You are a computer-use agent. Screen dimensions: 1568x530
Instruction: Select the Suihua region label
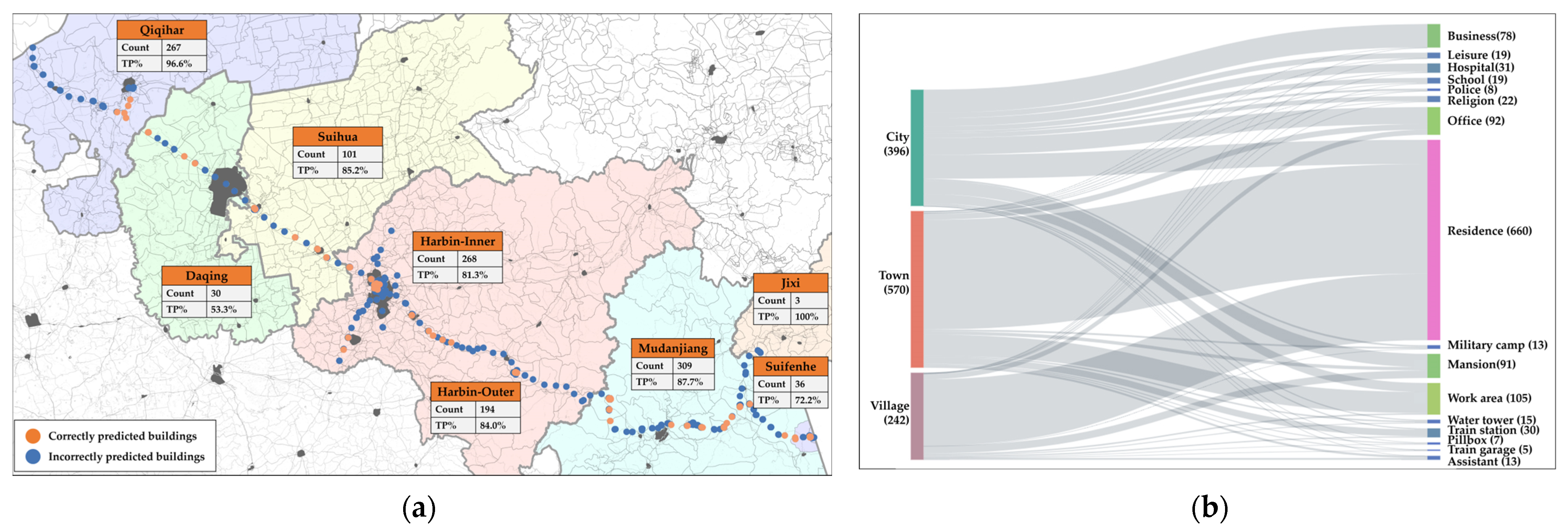337,136
